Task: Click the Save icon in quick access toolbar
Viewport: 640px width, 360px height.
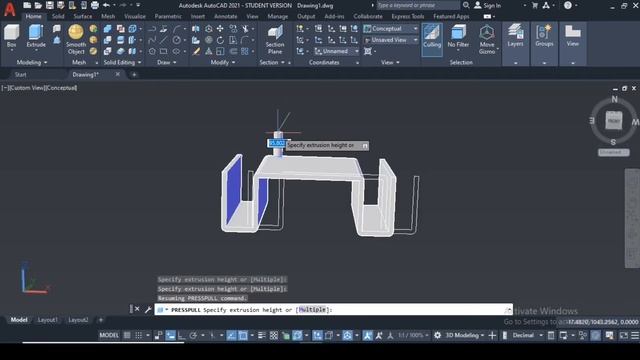Action: (50, 5)
